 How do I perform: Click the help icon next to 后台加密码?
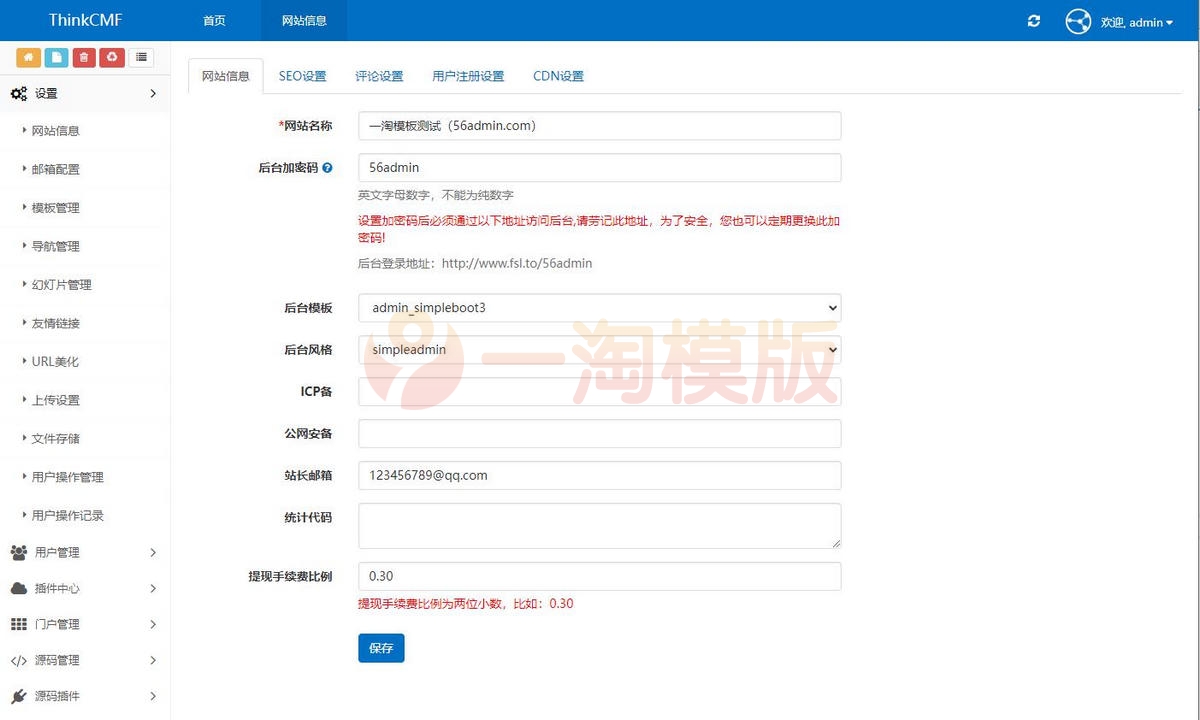[x=330, y=167]
